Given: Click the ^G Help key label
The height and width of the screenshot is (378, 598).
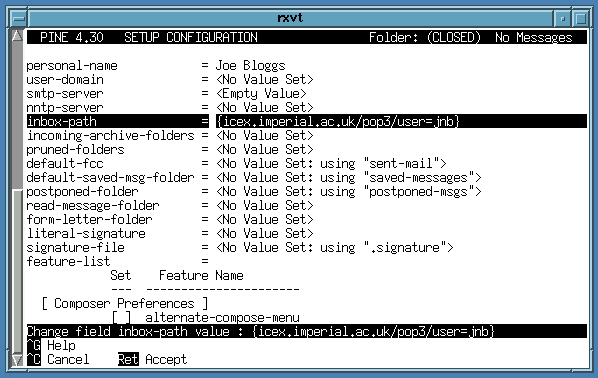Looking at the screenshot, I should click(x=51, y=346).
